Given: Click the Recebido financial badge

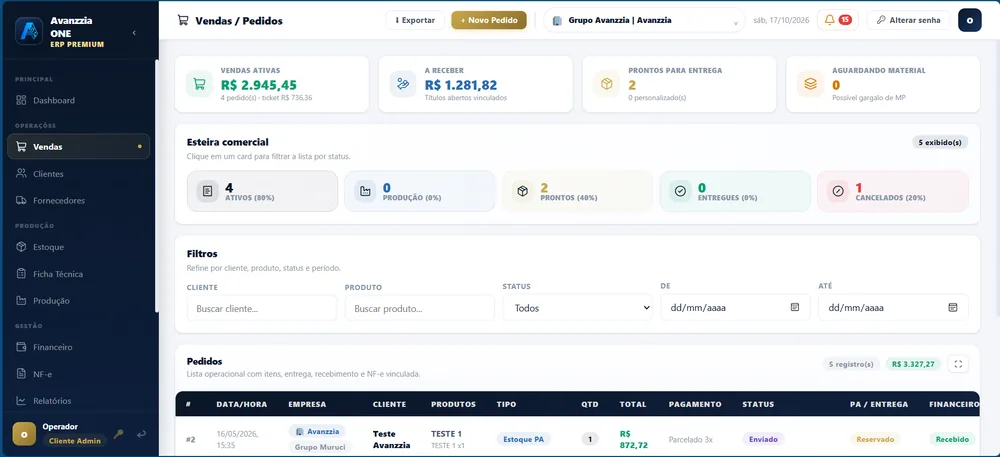Looking at the screenshot, I should click(952, 439).
